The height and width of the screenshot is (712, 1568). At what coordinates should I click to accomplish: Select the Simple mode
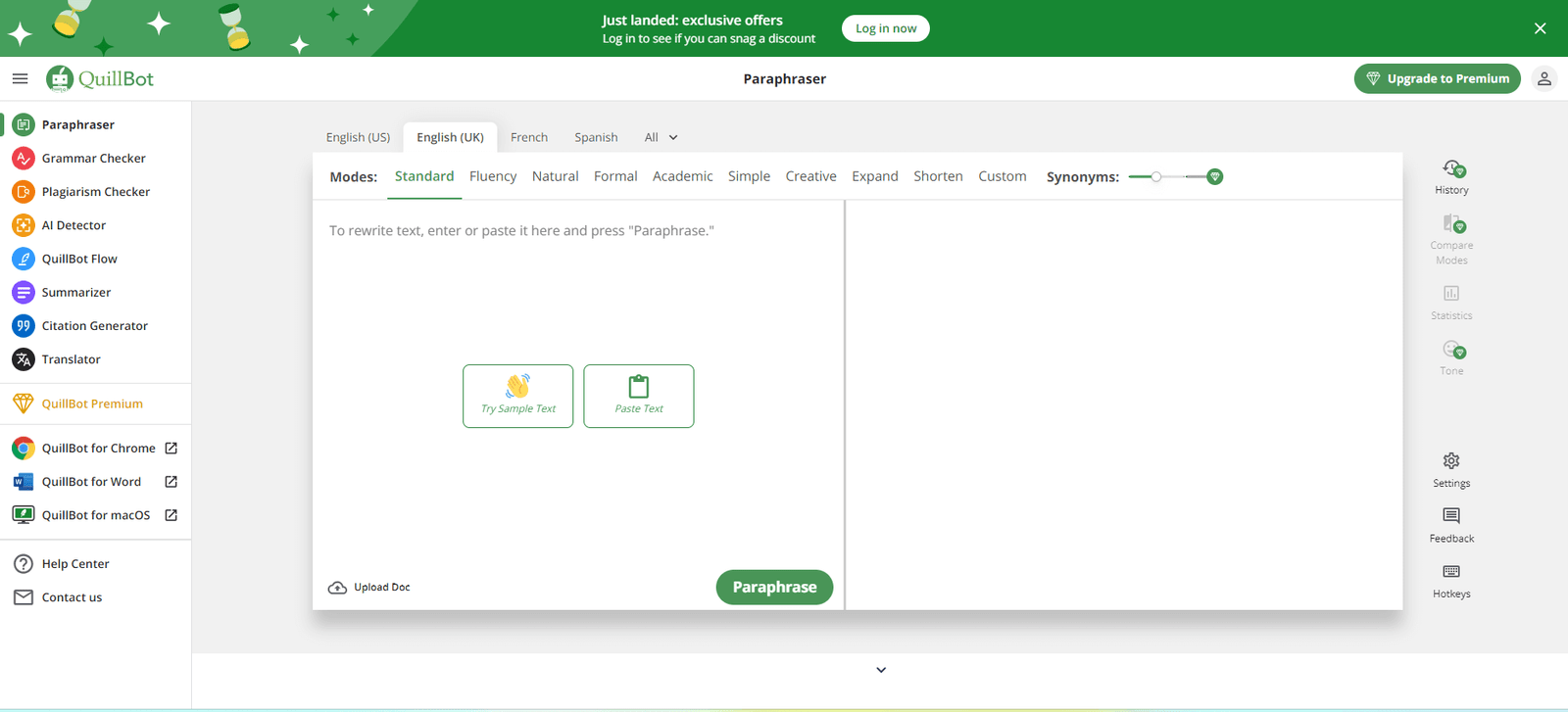click(x=749, y=176)
